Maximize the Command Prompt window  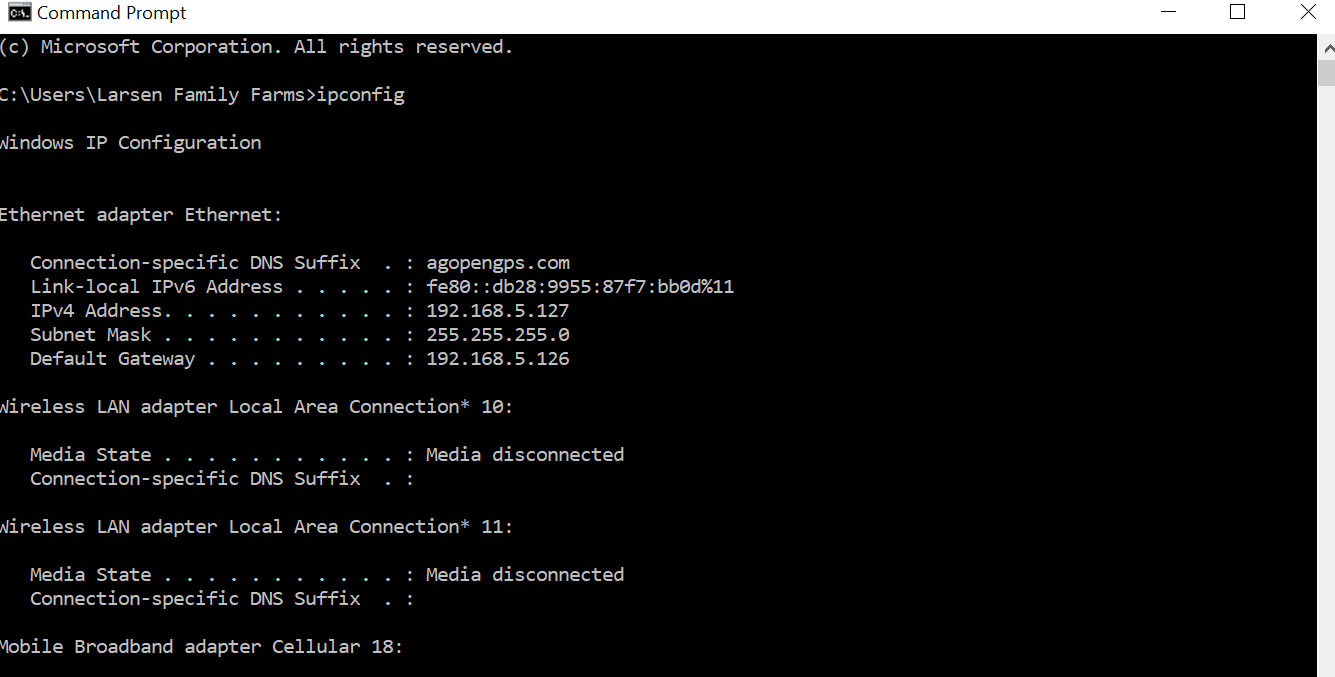1237,13
